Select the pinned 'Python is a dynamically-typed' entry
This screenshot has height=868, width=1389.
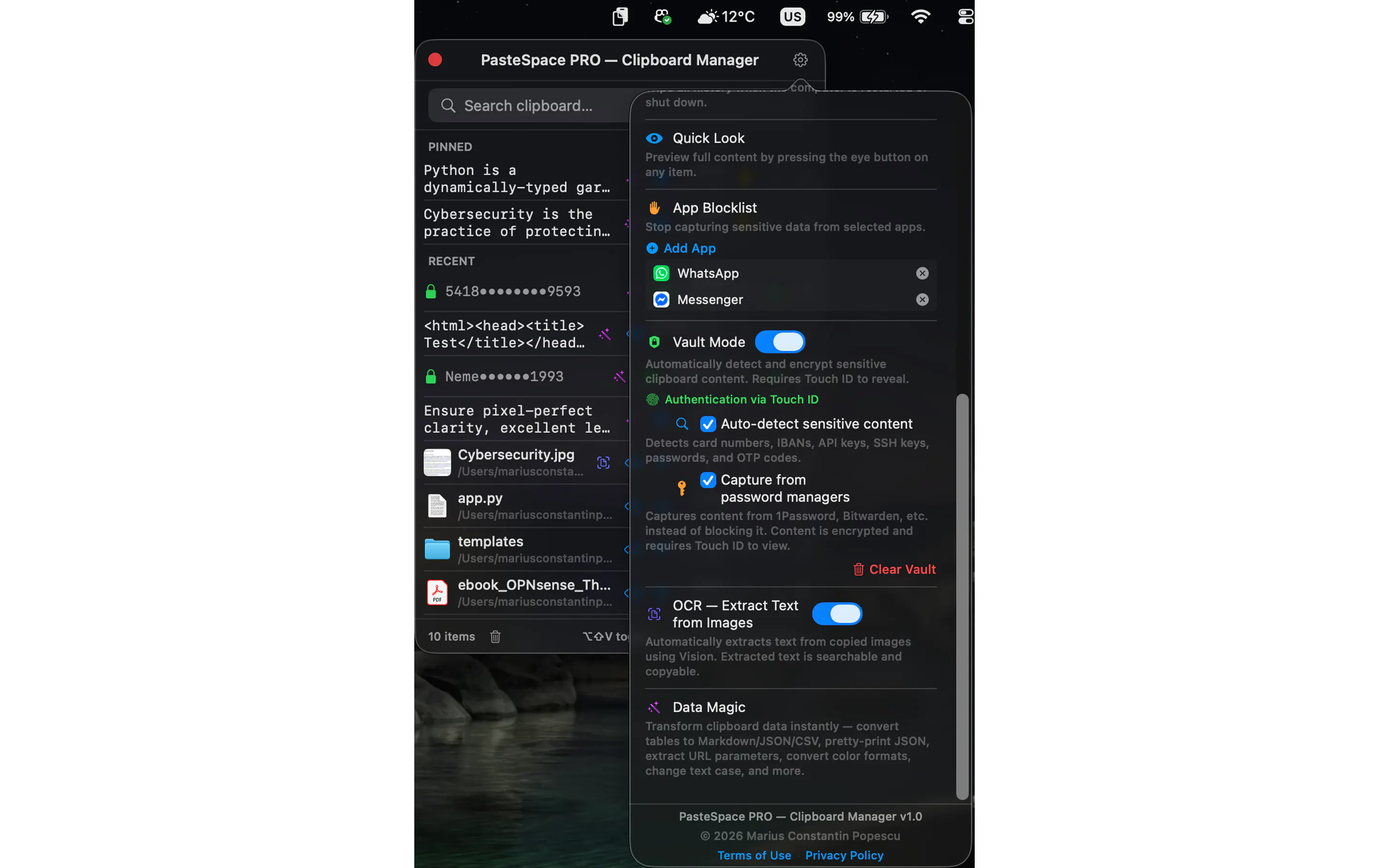pos(517,178)
